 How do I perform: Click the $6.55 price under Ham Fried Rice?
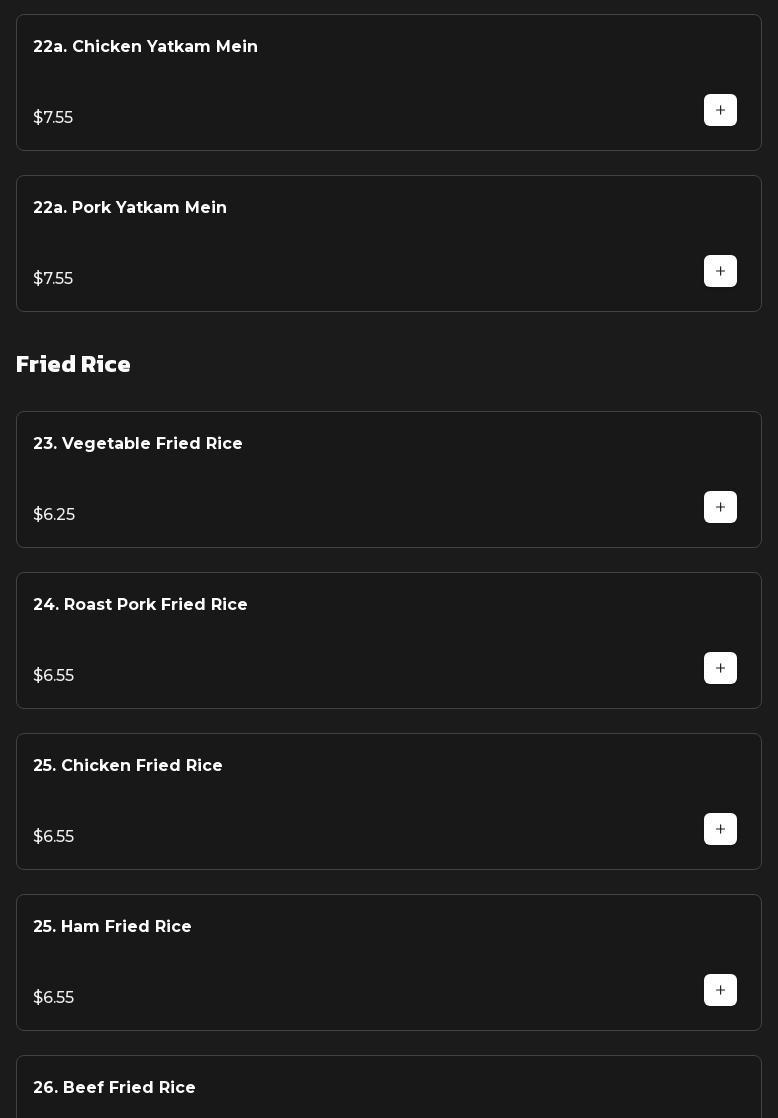click(53, 998)
